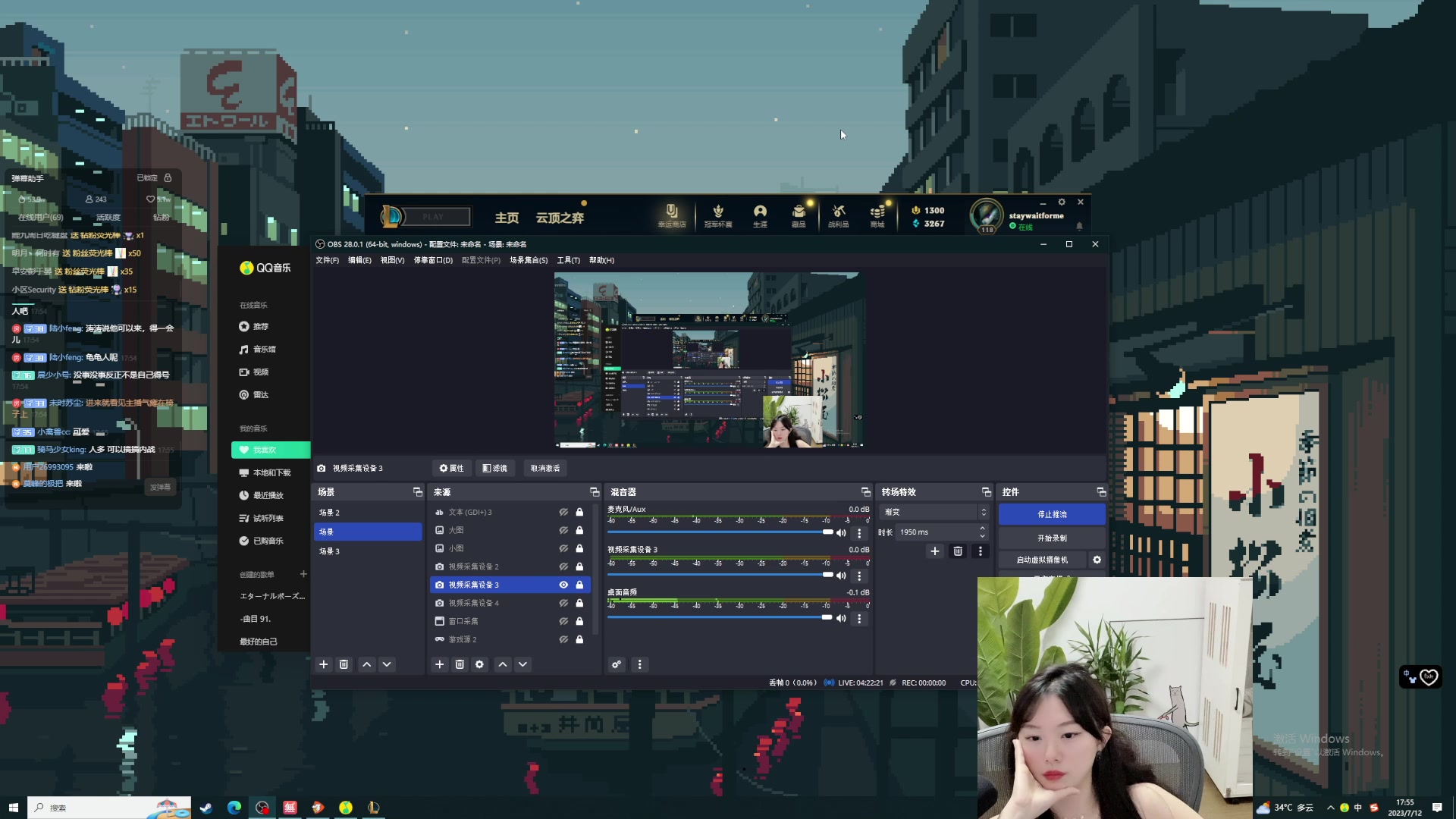
Task: Hide 视频采集设备 3 source eye icon
Action: pyautogui.click(x=563, y=585)
